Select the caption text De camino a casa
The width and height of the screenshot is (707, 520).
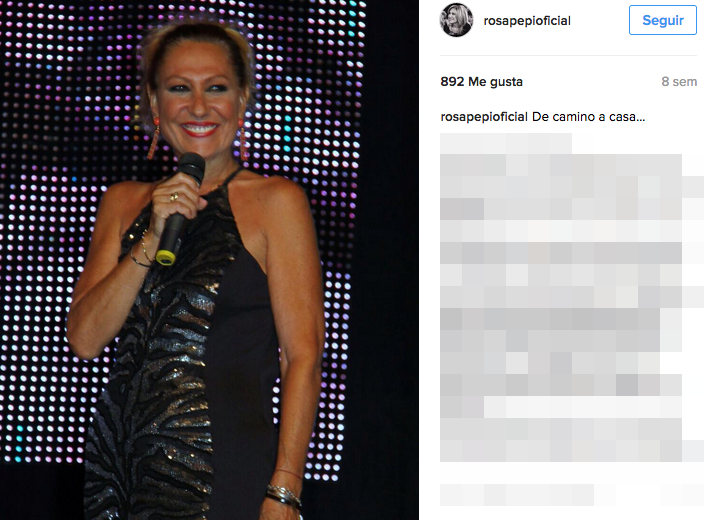click(x=588, y=117)
